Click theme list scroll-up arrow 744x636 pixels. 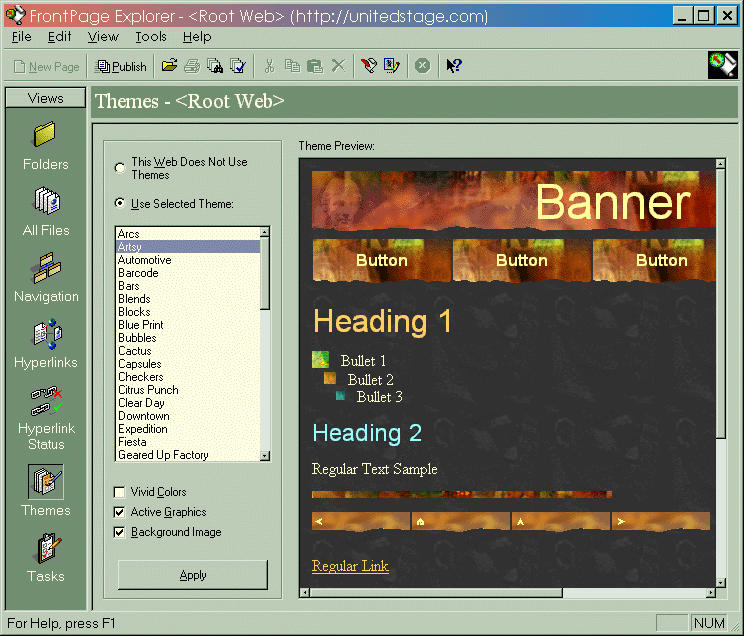pyautogui.click(x=265, y=232)
